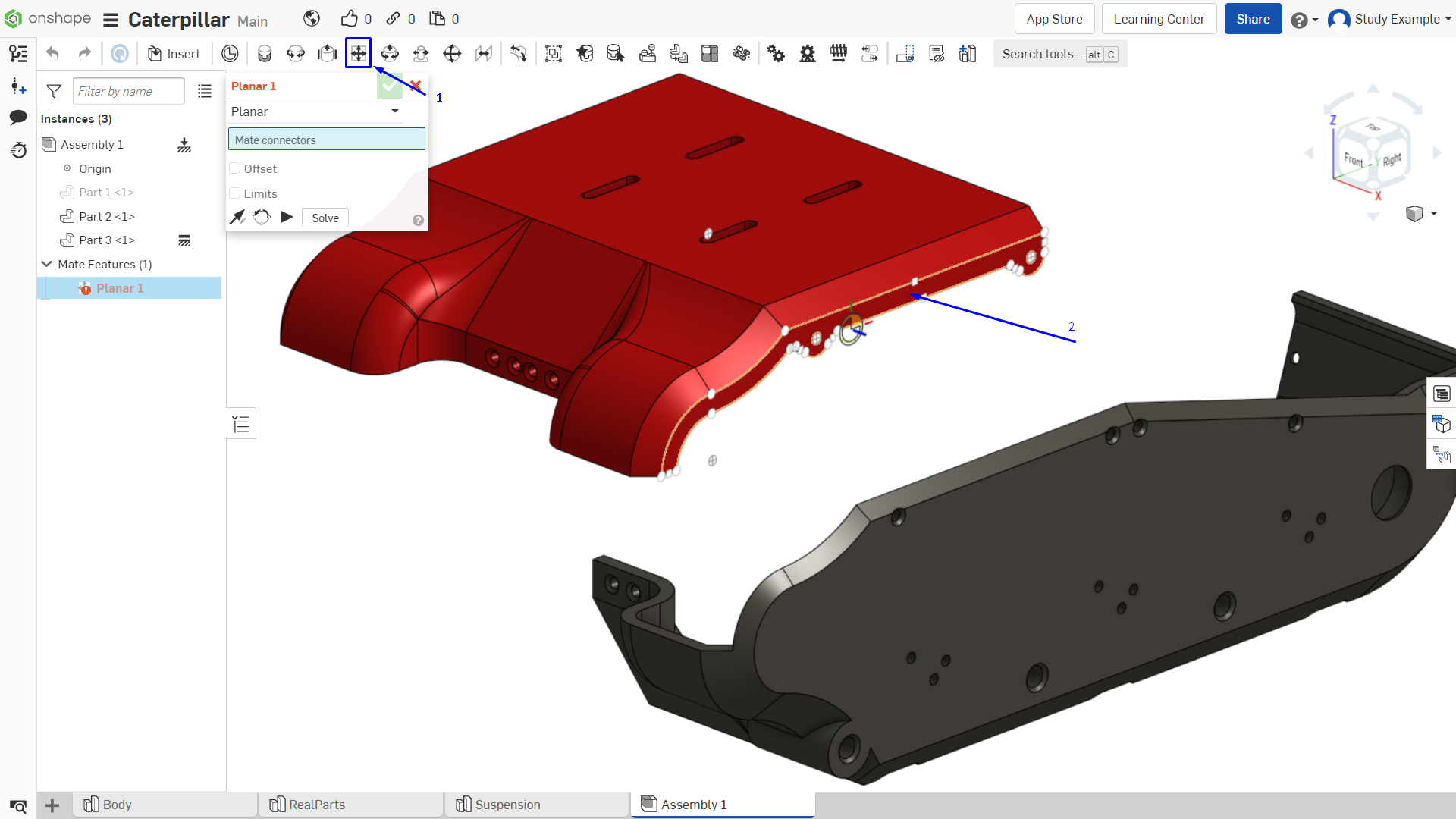Screen dimensions: 1456x819
Task: Switch to the RealParts tab
Action: [x=351, y=805]
